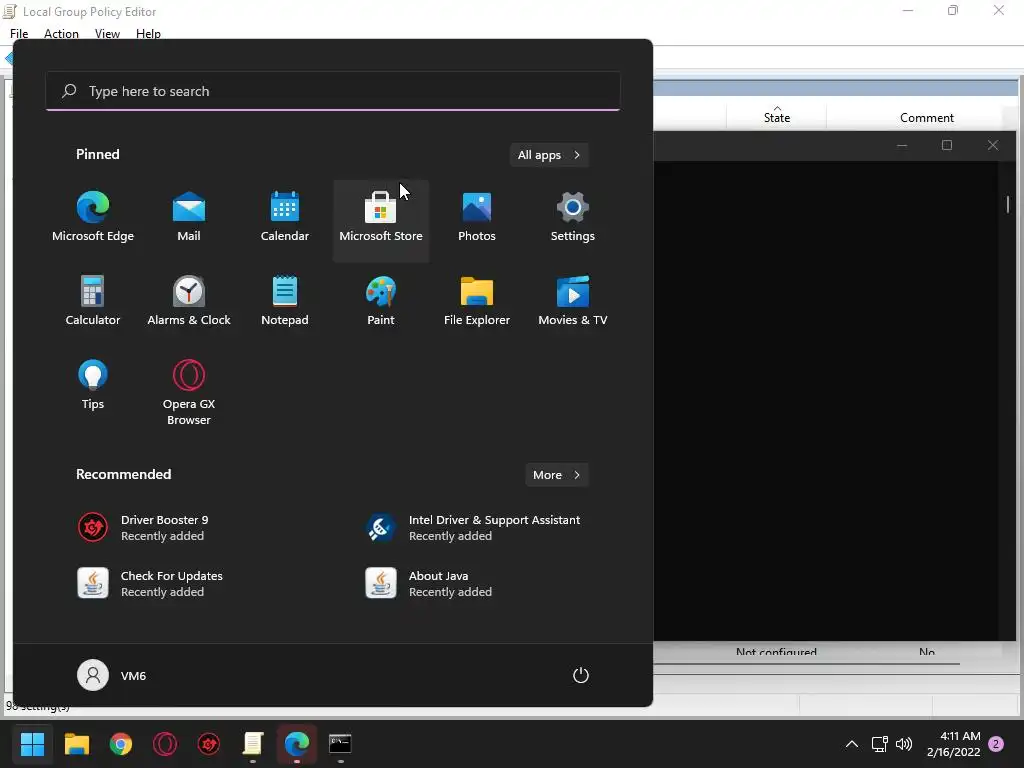This screenshot has height=768, width=1024.
Task: Launch the Mail app
Action: (189, 217)
